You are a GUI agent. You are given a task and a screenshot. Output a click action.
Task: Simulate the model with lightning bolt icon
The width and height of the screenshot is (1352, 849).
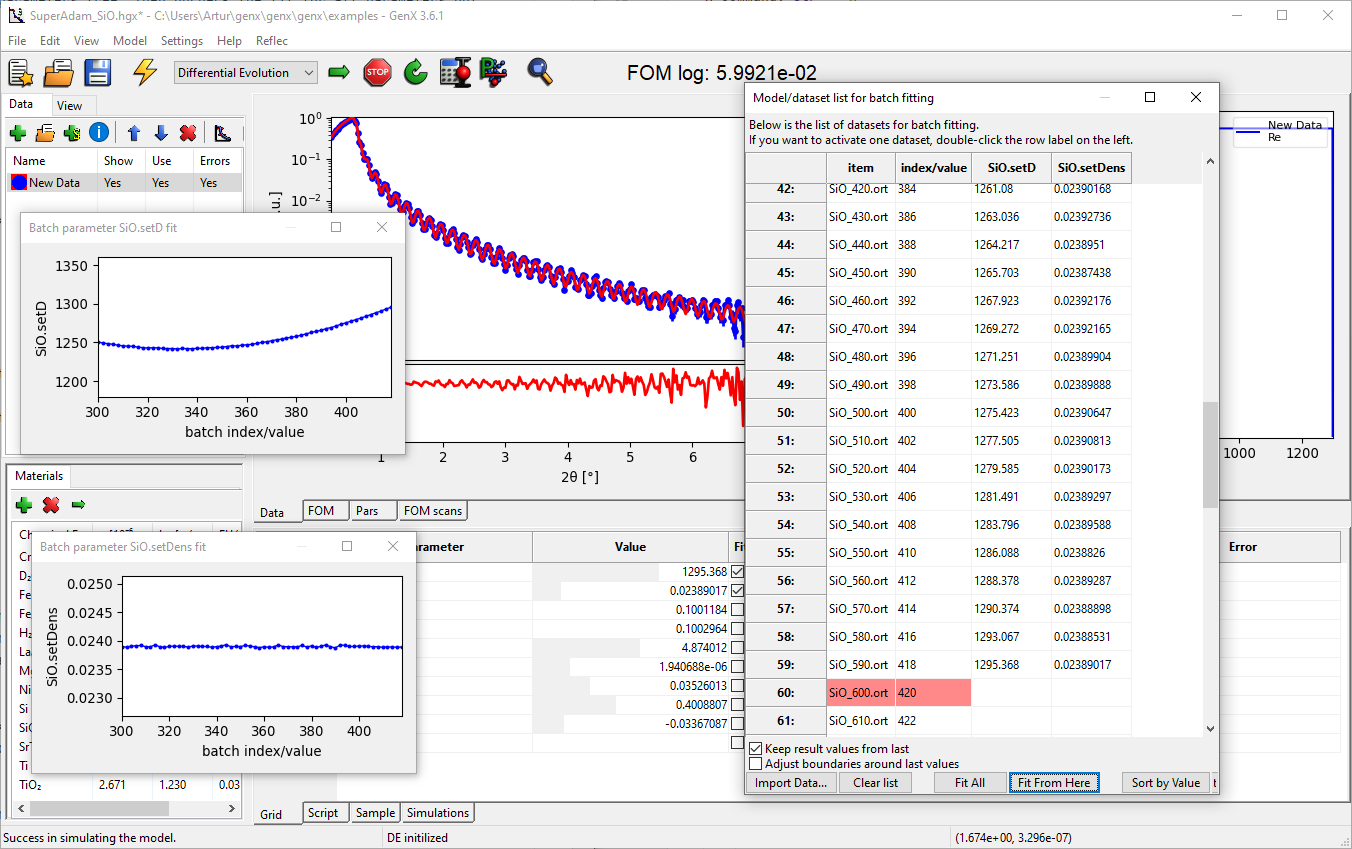click(145, 72)
